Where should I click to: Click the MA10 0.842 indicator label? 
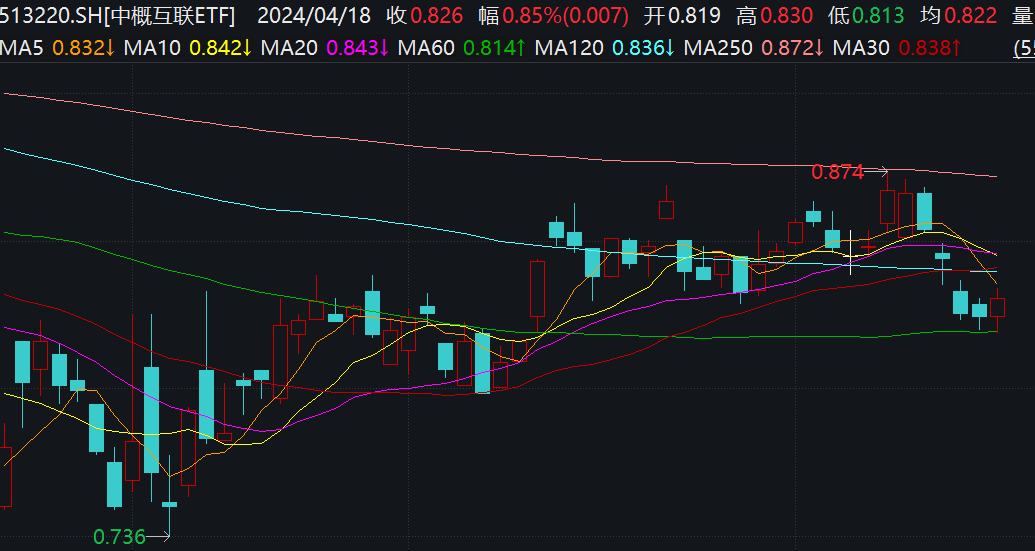[x=188, y=48]
